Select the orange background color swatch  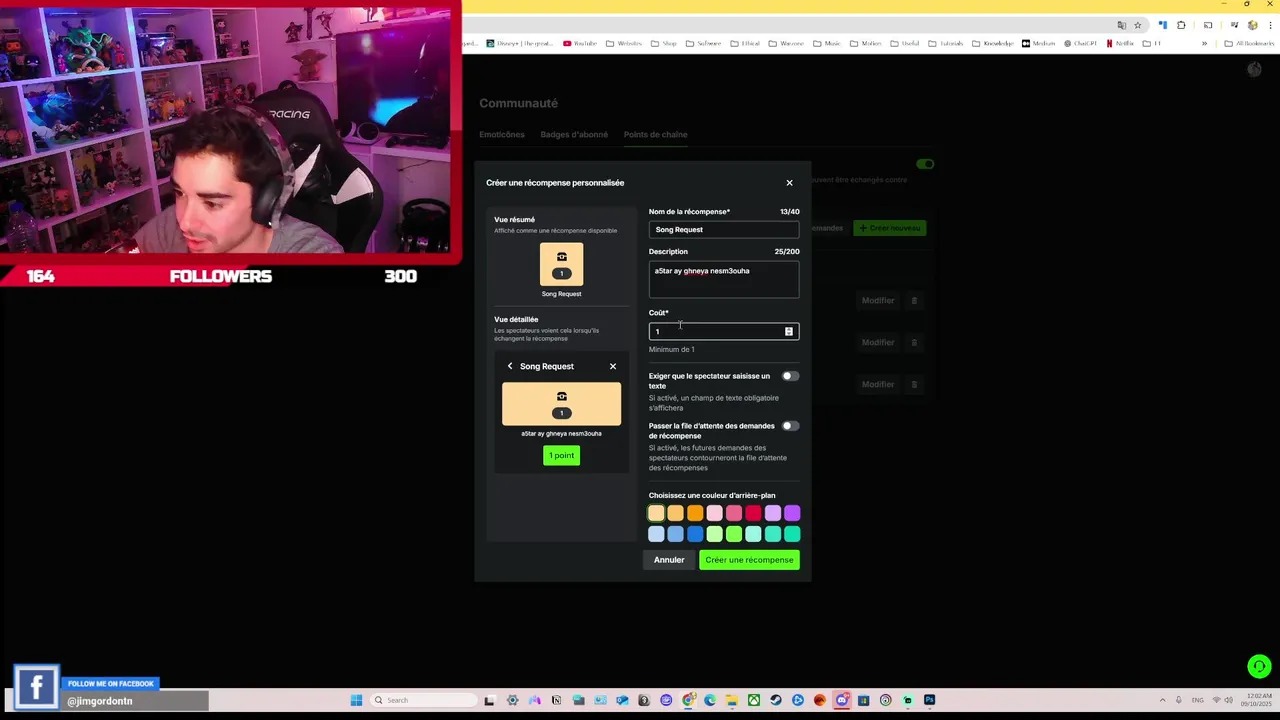point(695,513)
